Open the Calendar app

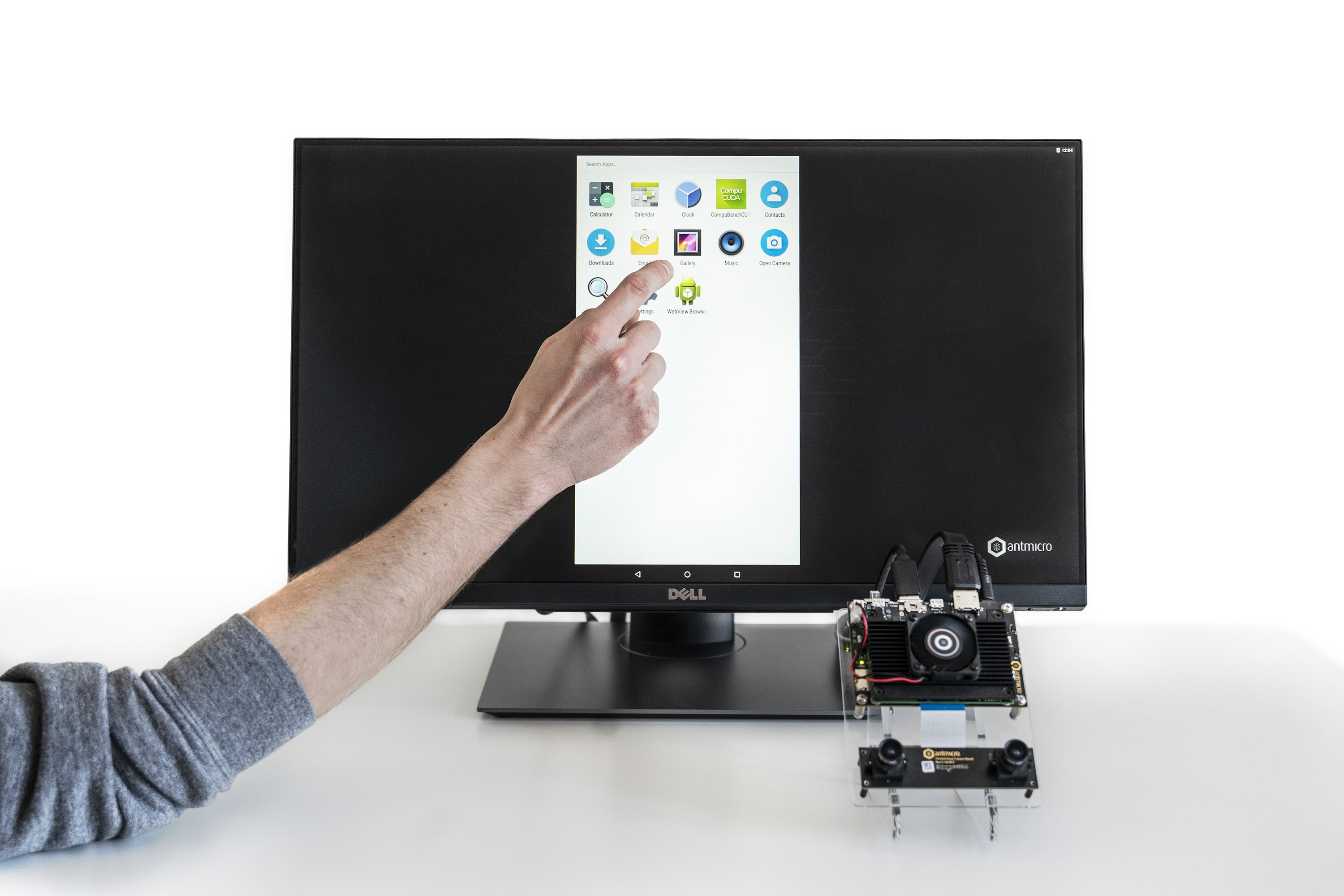click(x=640, y=197)
